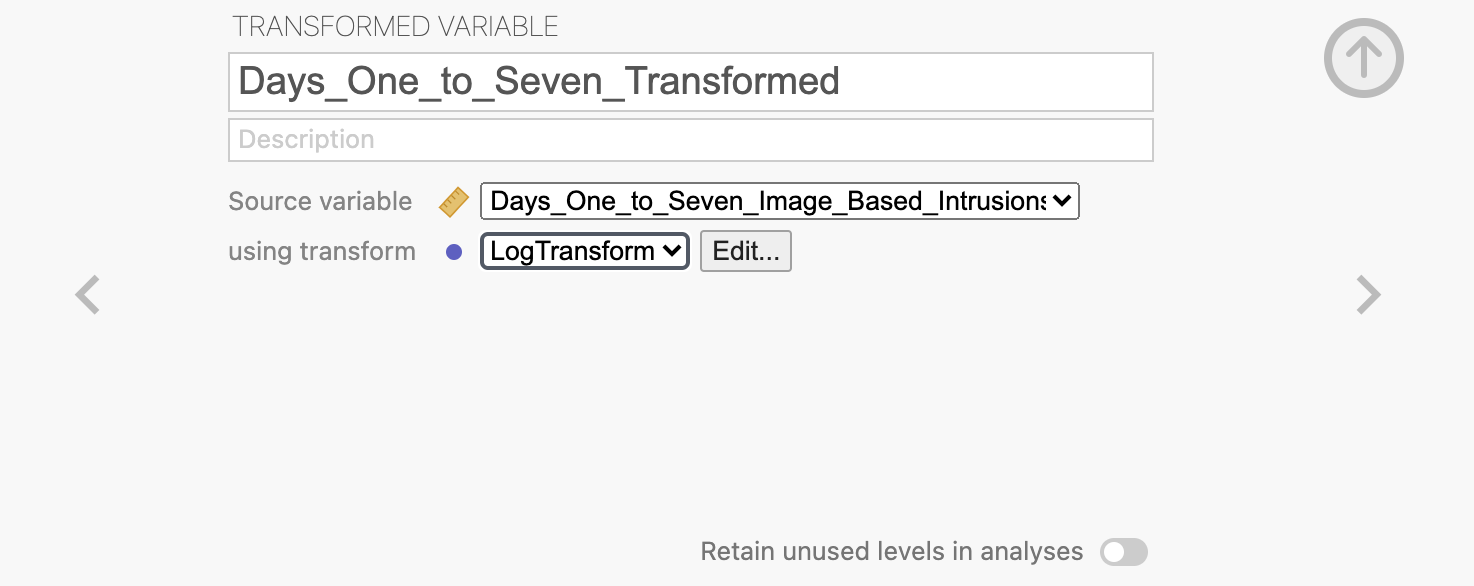Go to the previous variable chevron
The width and height of the screenshot is (1474, 586).
[x=88, y=295]
